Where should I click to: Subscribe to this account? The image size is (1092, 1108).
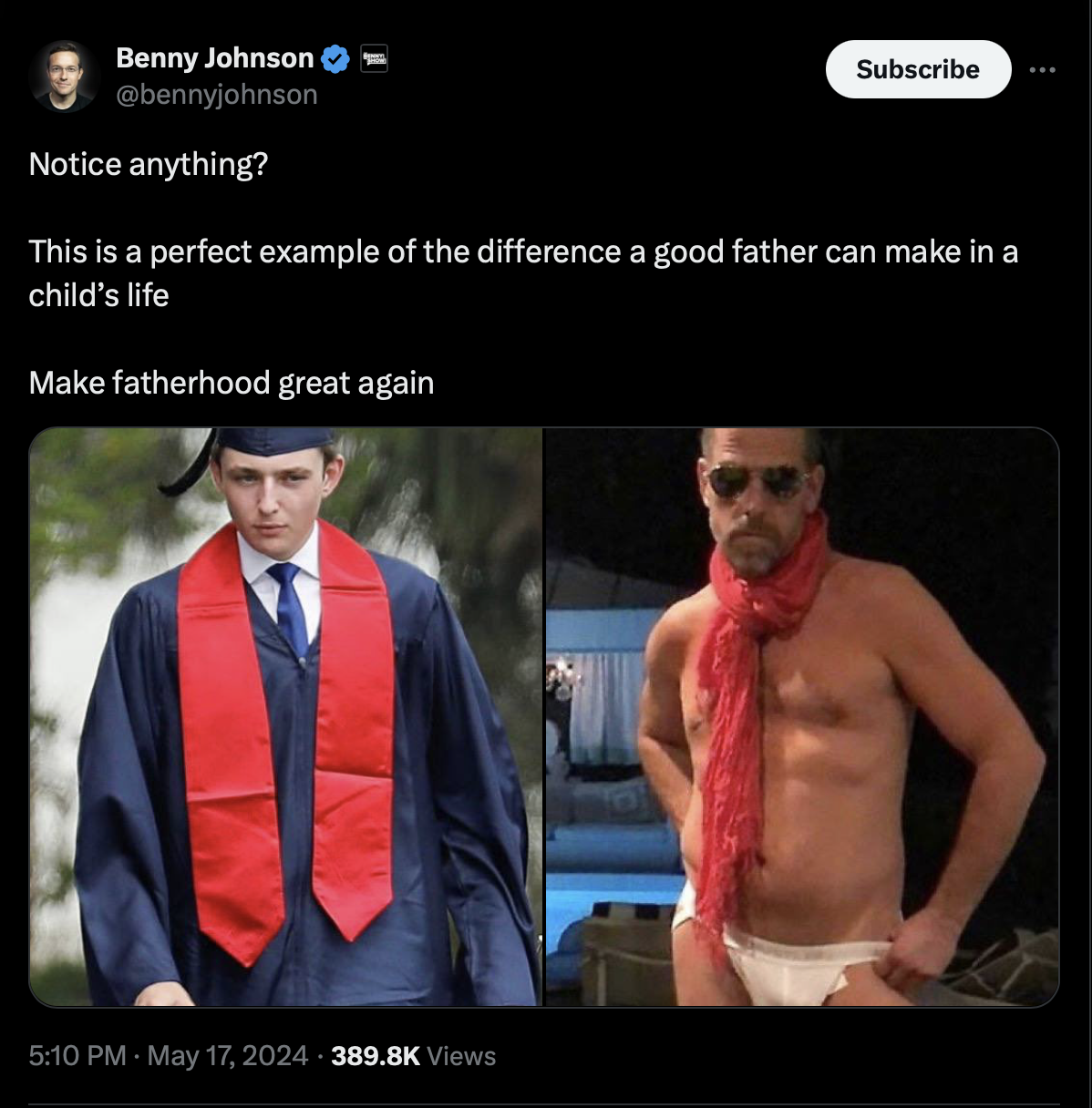click(918, 69)
